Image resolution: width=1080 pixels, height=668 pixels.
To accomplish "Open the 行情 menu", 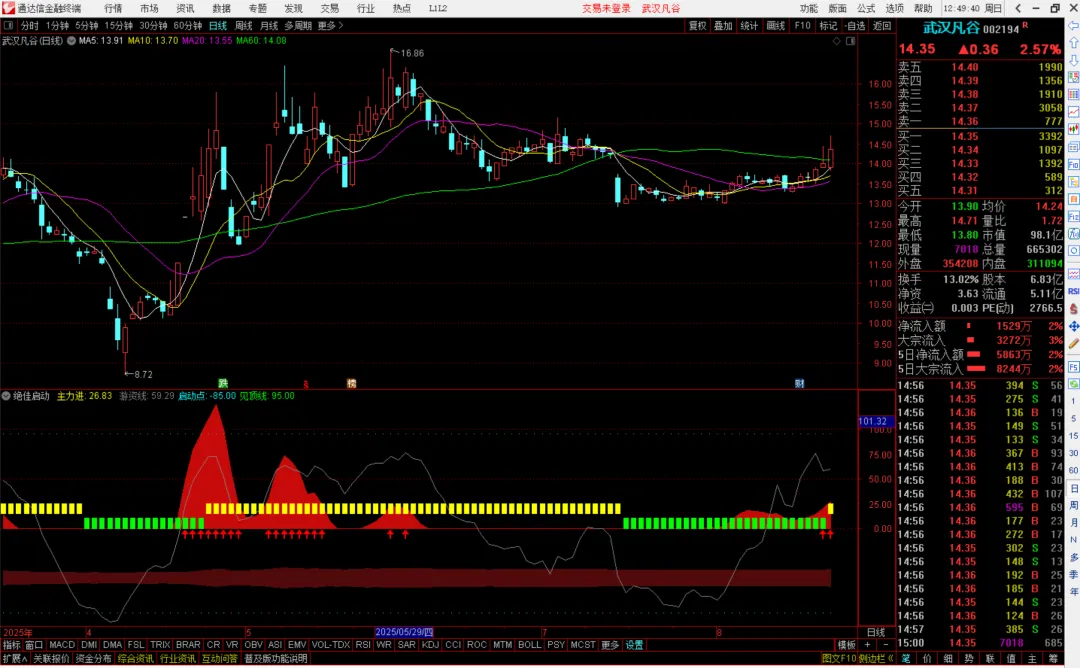I will [113, 8].
